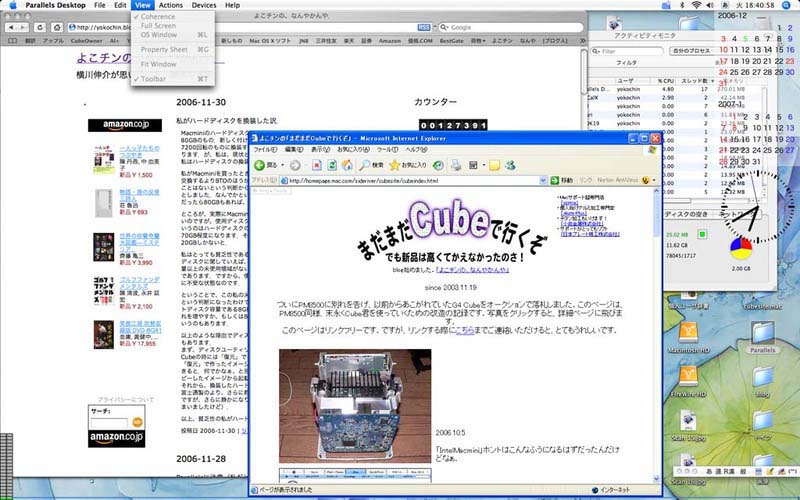Click the green Go arrow button in IE
Image resolution: width=800 pixels, height=500 pixels.
click(x=555, y=180)
